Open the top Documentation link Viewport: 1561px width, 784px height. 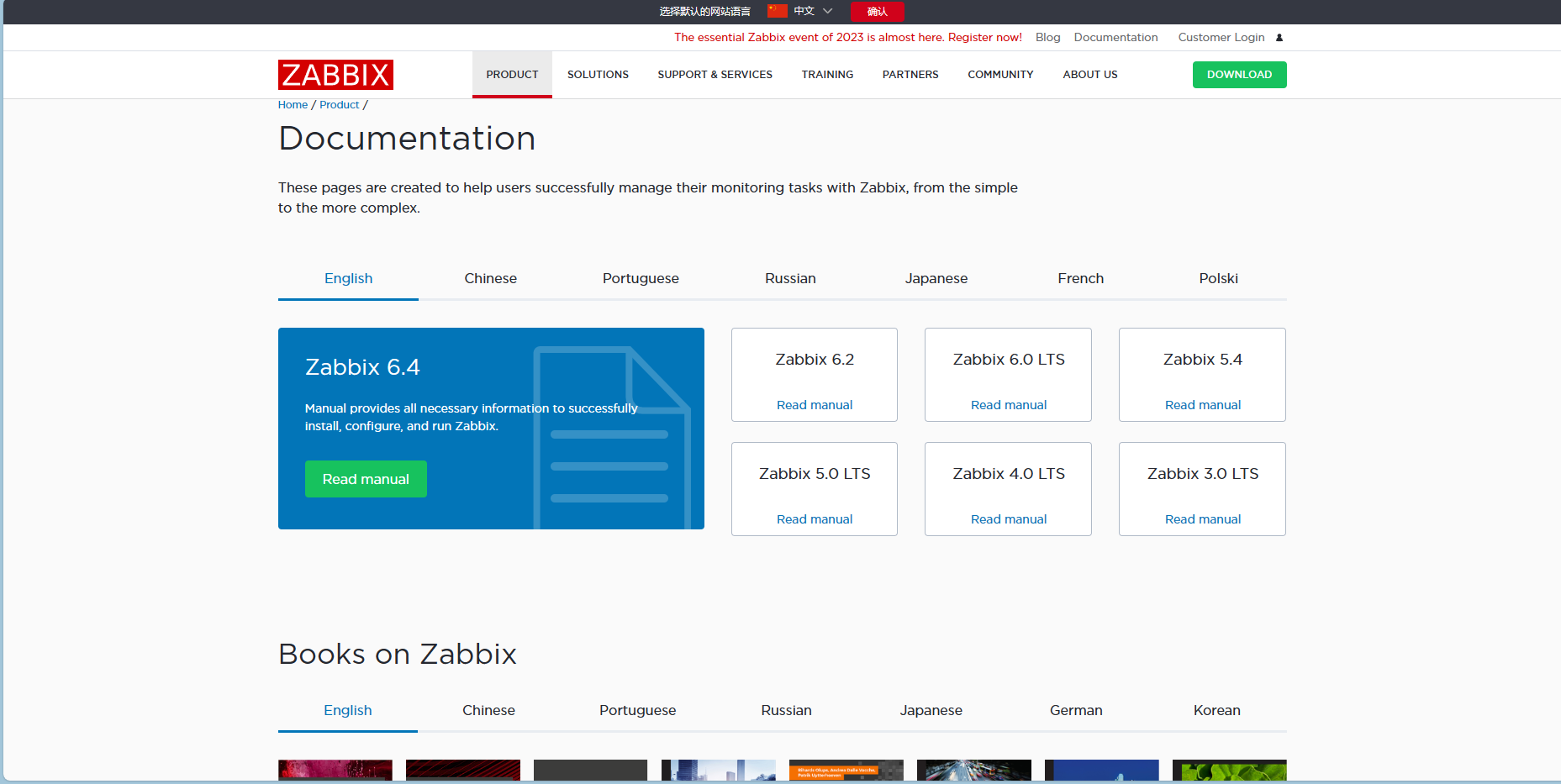(1115, 38)
